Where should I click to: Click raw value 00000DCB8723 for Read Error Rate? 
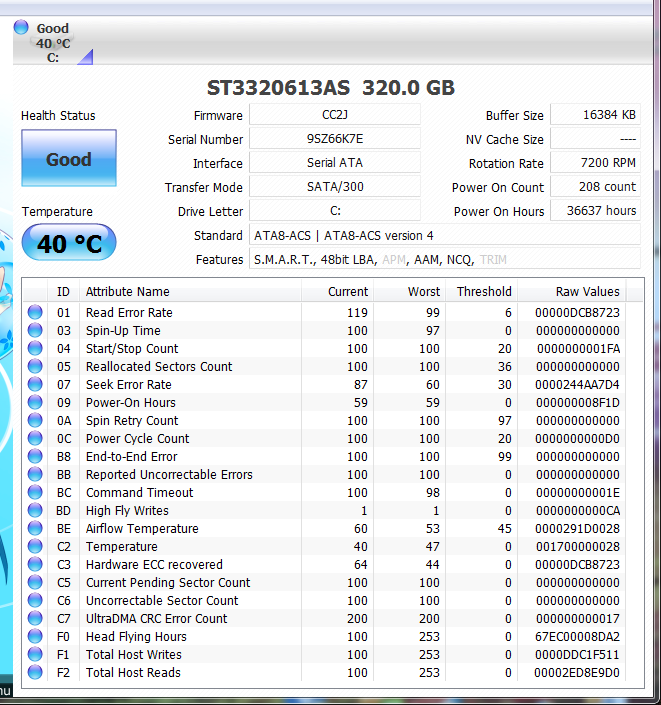tap(577, 312)
